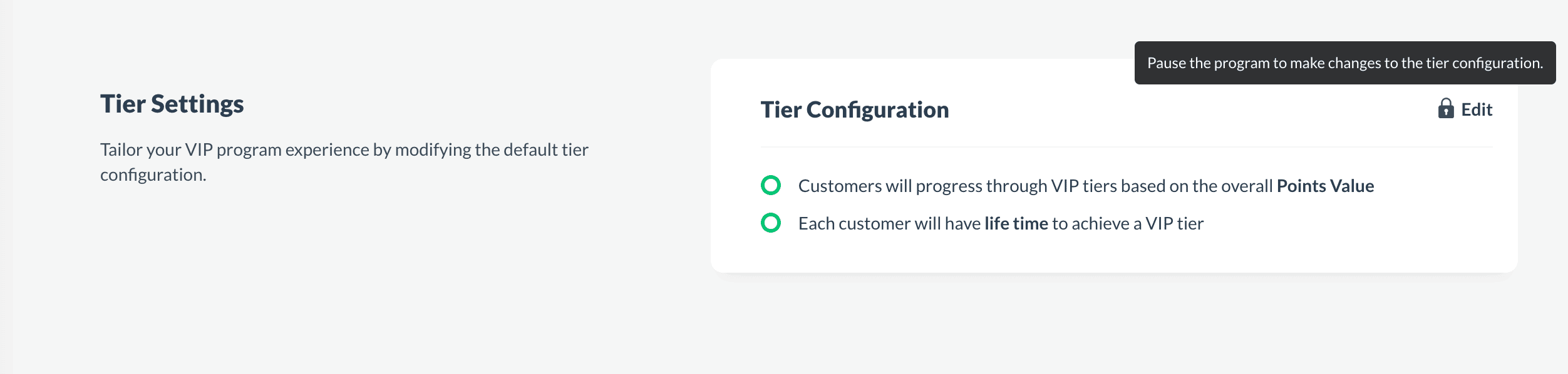
Task: Click the phrase to achieve a VIP tier
Action: click(1127, 223)
